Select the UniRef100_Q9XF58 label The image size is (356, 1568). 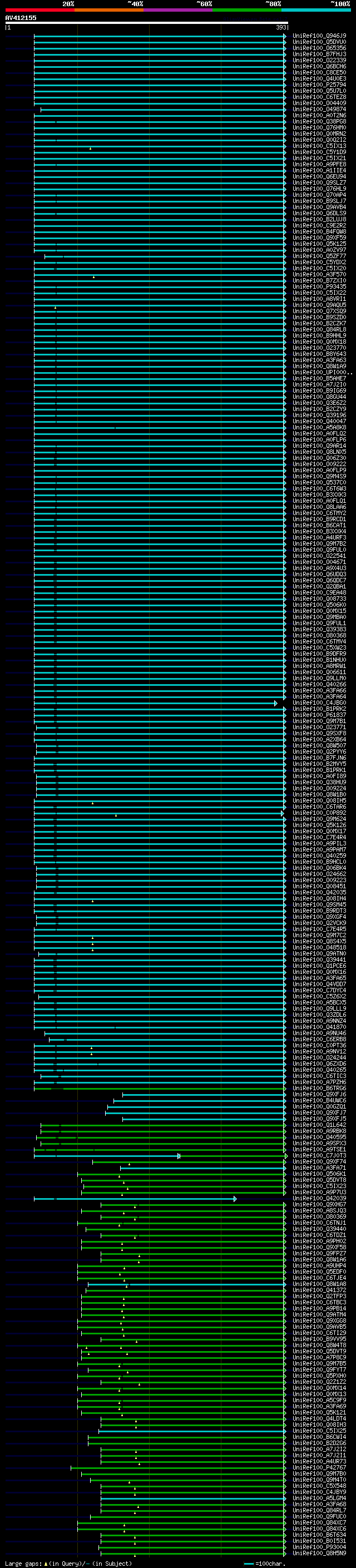[319, 1247]
